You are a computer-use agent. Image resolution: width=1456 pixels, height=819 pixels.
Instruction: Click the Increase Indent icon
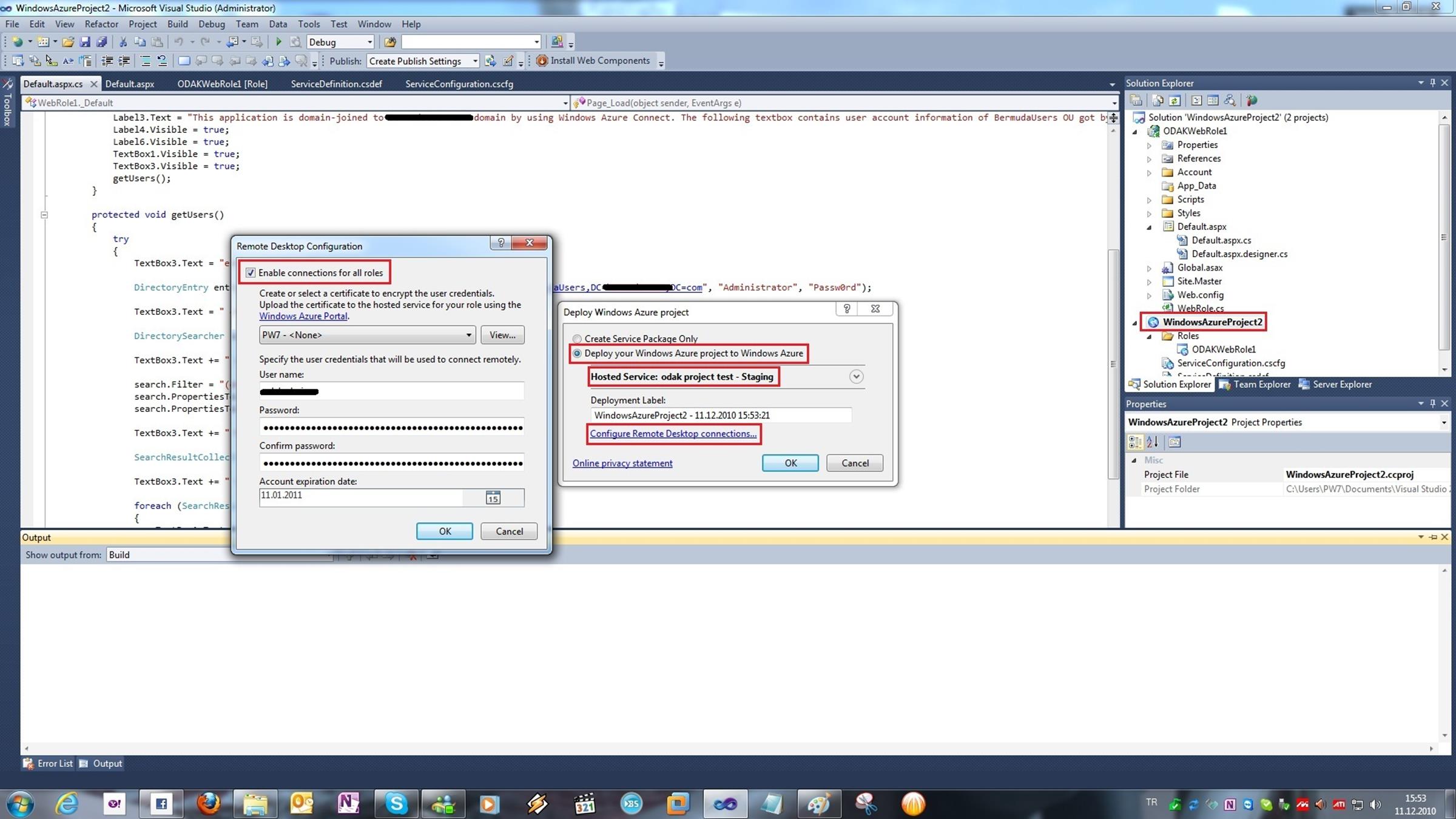click(124, 61)
